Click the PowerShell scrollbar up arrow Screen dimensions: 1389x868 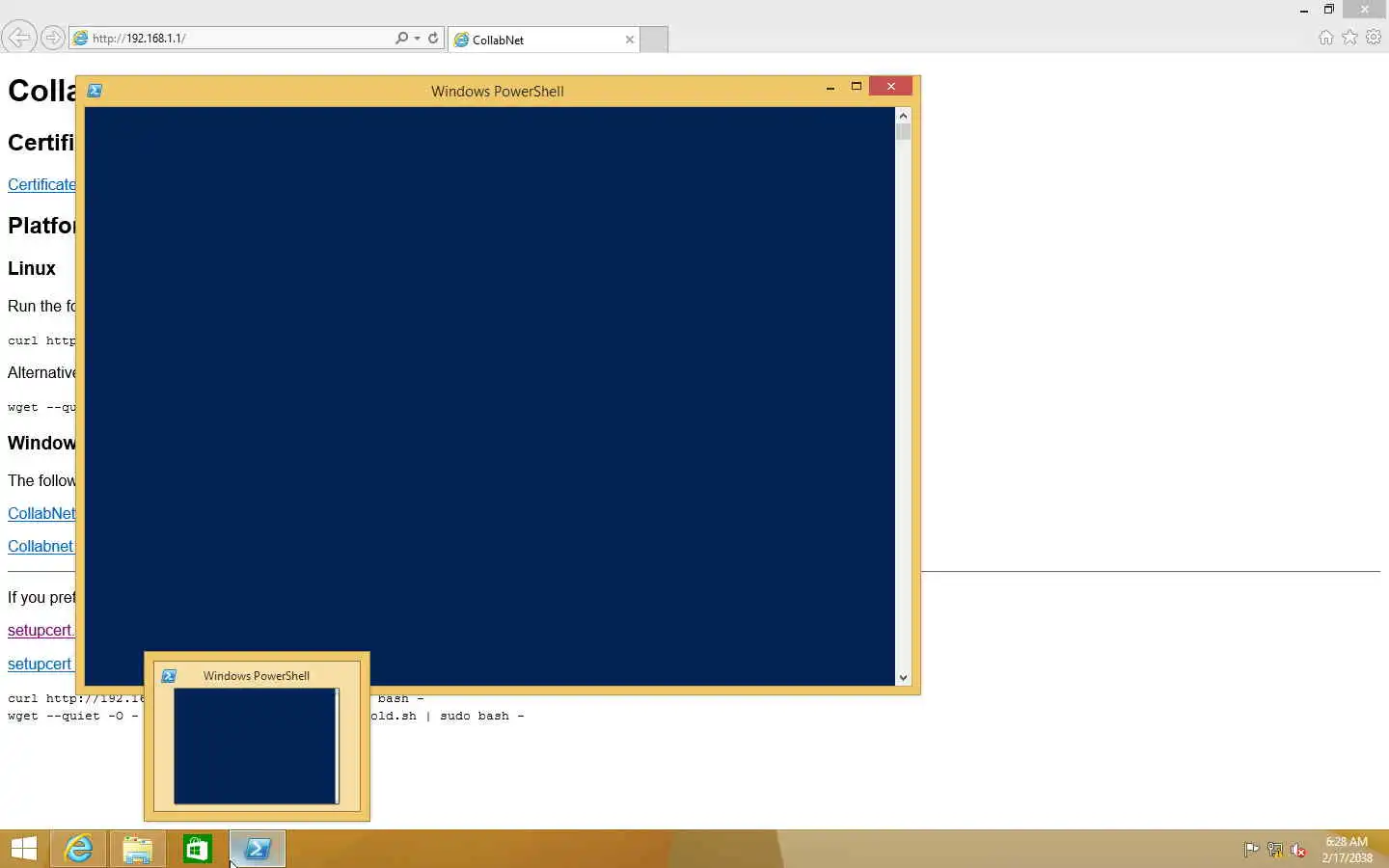pos(904,115)
